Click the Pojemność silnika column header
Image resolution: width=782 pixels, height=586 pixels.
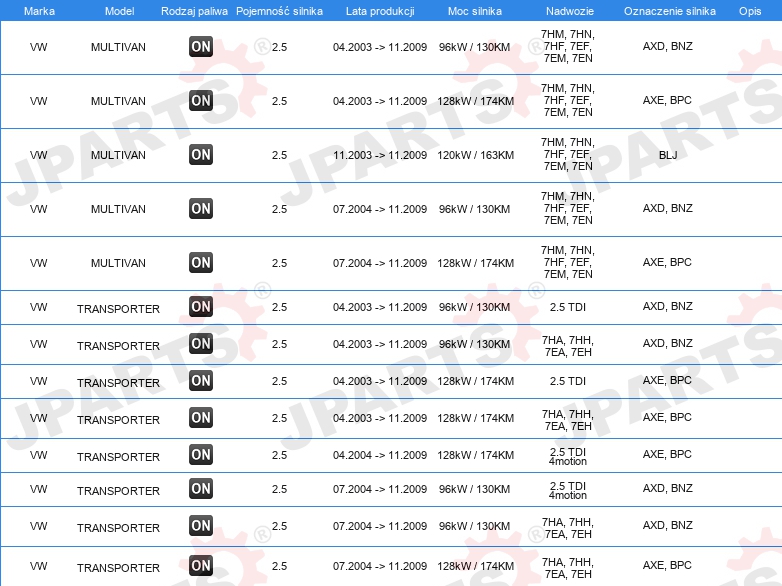point(279,11)
